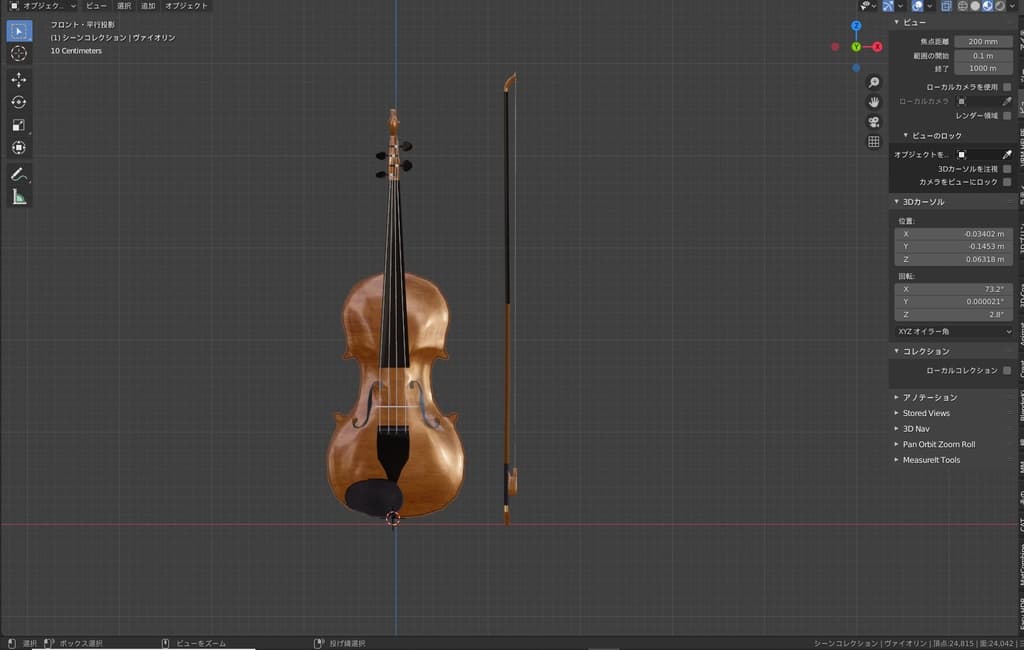The width and height of the screenshot is (1024, 650).
Task: Enable カメラをビューにロック checkbox
Action: 1007,182
